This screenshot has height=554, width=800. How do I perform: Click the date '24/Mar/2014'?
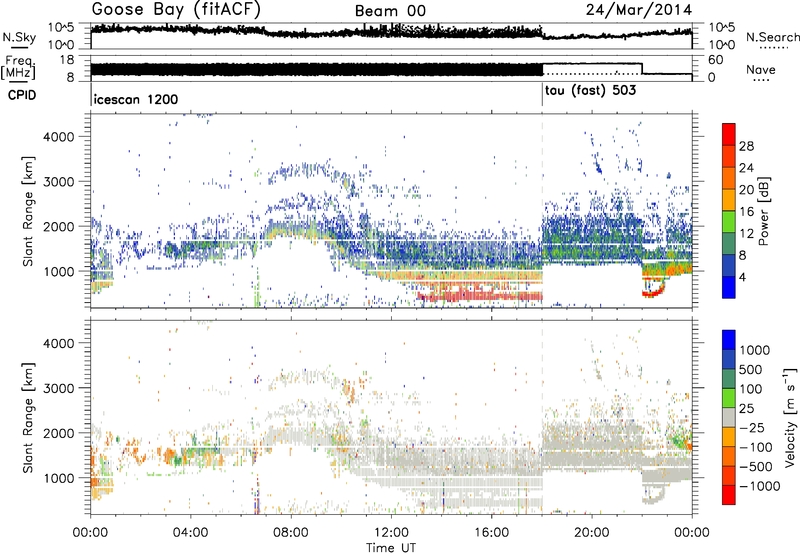click(639, 10)
